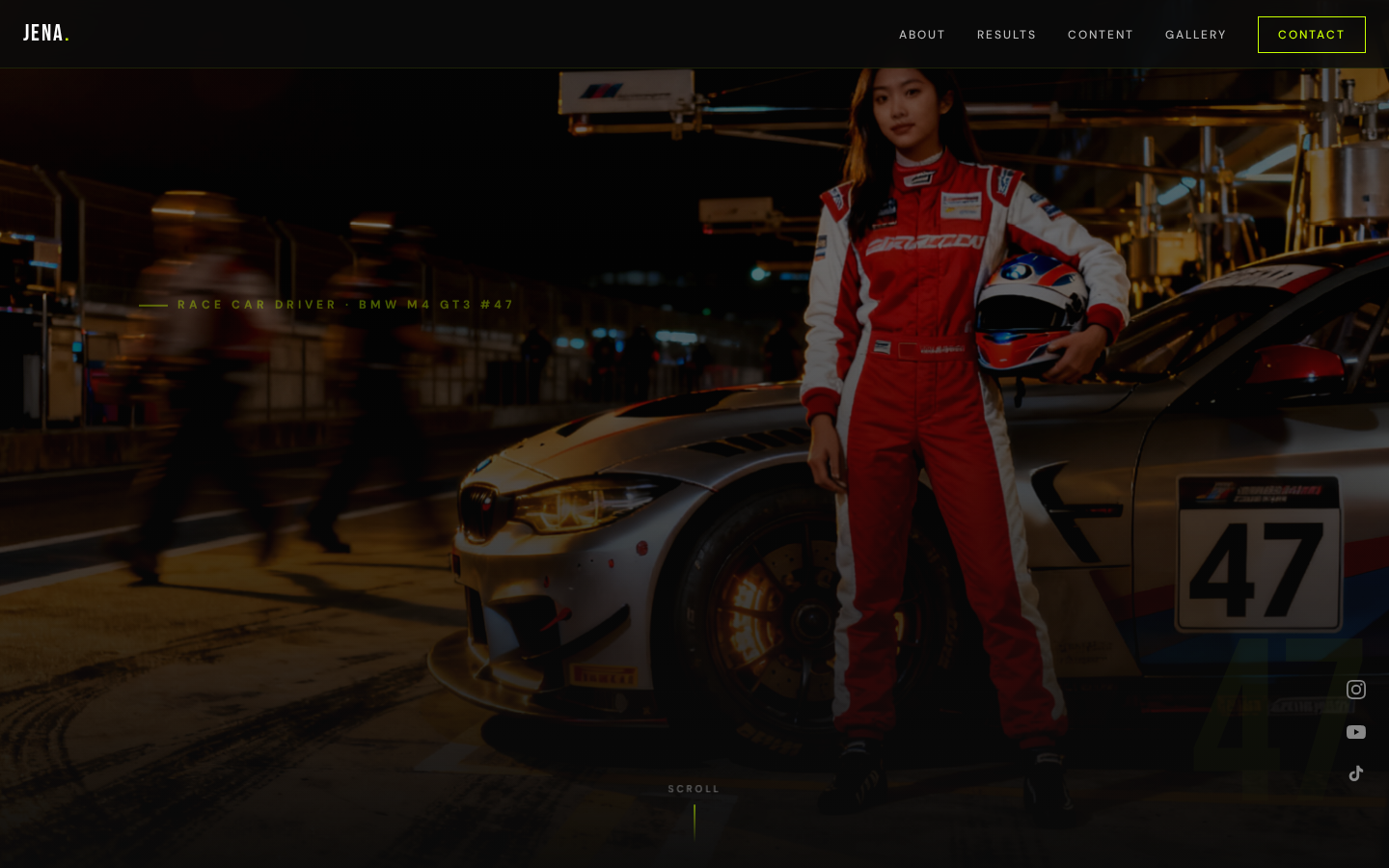Switch to the GALLERY section
The image size is (1389, 868).
click(x=1196, y=35)
